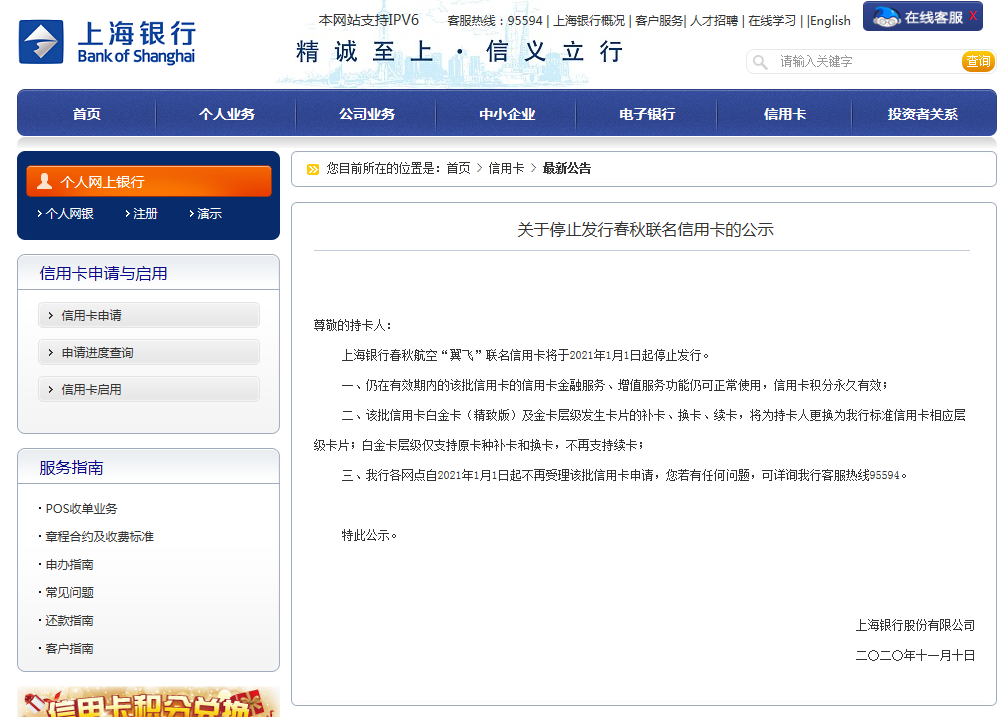This screenshot has height=717, width=1008.
Task: Click the 精诚至上·信义立行 slogan
Action: click(459, 51)
